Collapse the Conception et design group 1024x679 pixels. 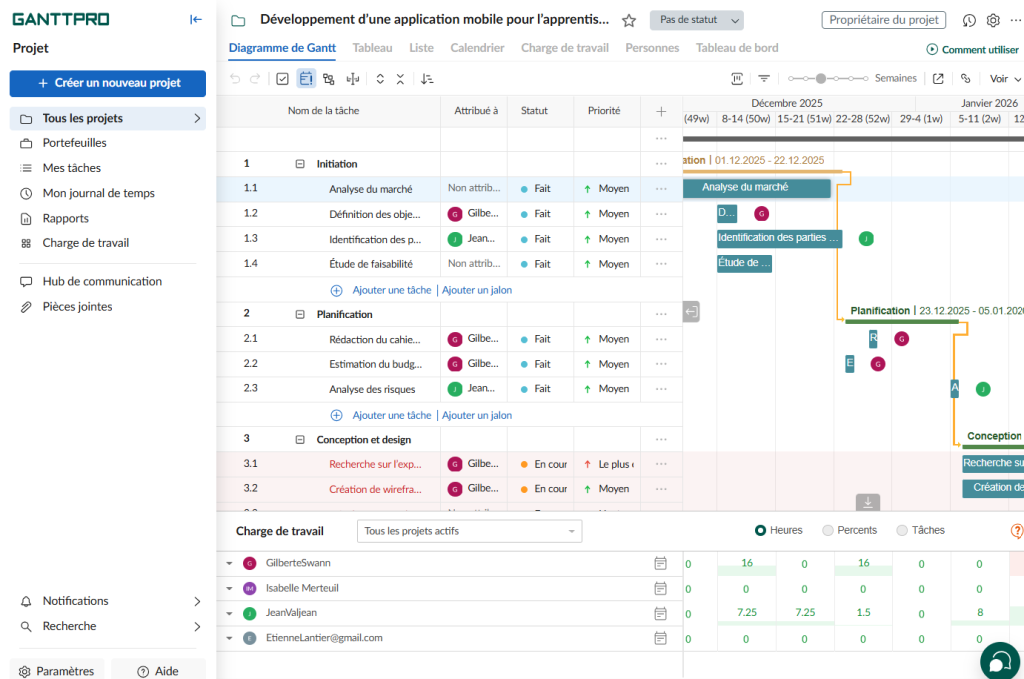pyautogui.click(x=300, y=439)
